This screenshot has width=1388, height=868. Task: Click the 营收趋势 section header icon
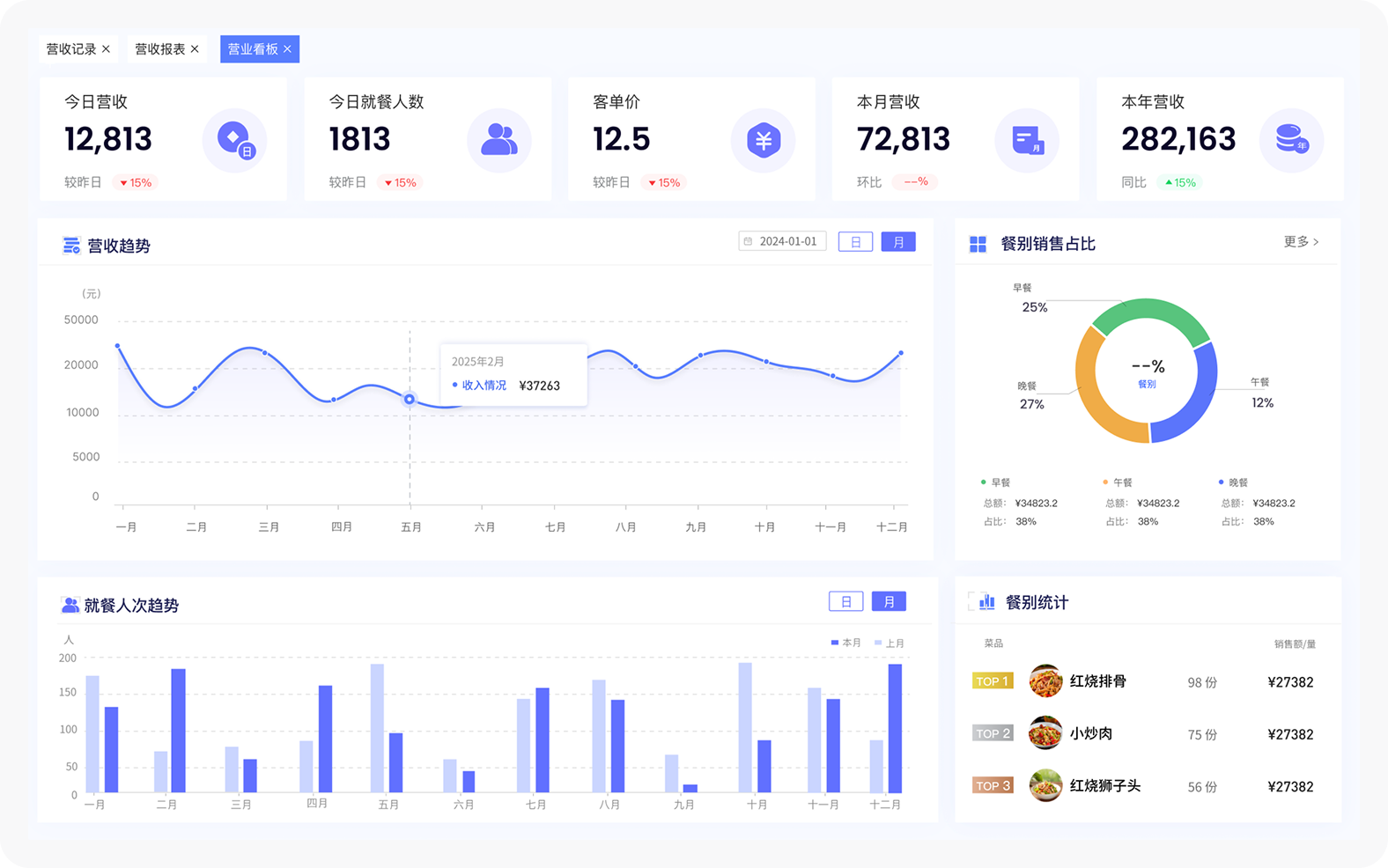point(71,246)
